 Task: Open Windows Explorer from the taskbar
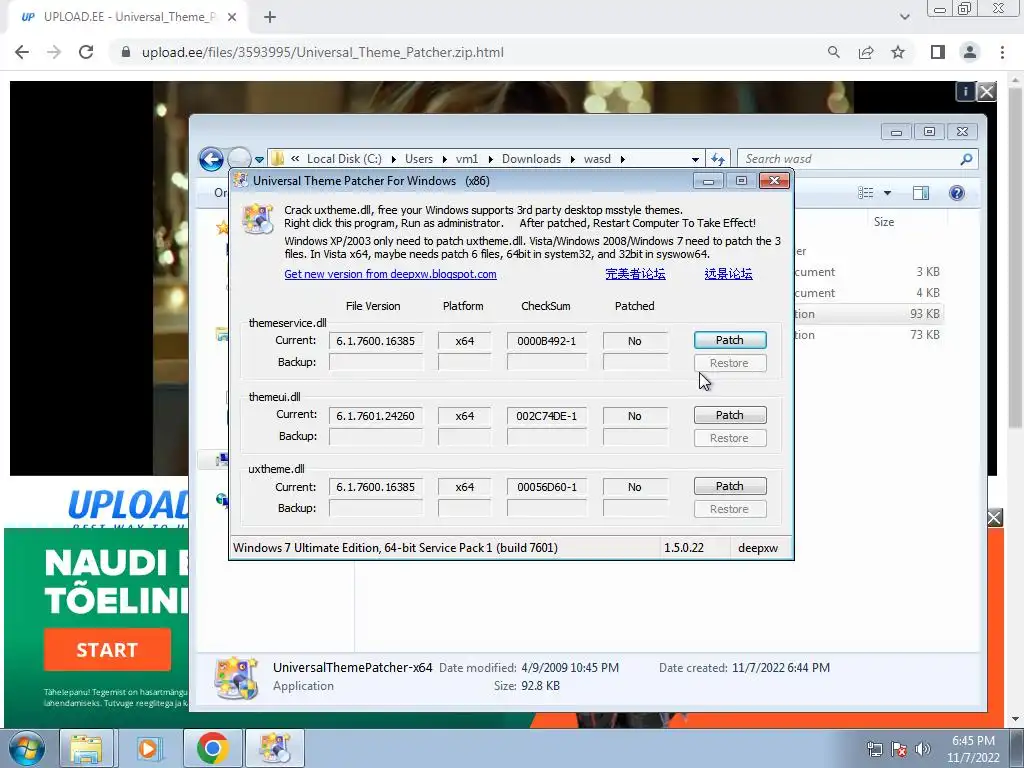point(86,748)
